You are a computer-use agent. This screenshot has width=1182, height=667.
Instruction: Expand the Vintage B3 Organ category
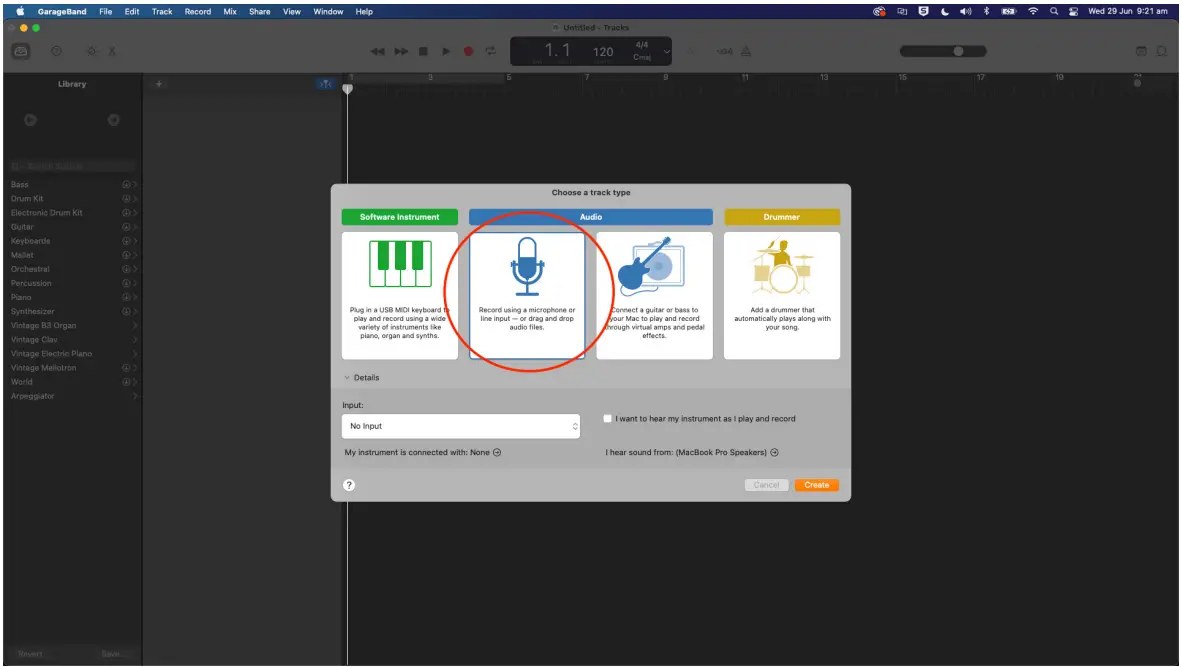click(x=135, y=326)
